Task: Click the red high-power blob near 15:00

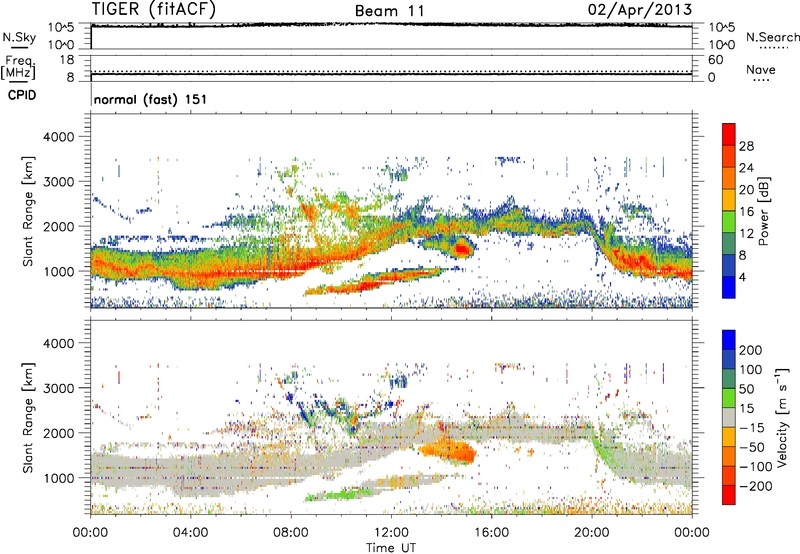Action: point(462,249)
